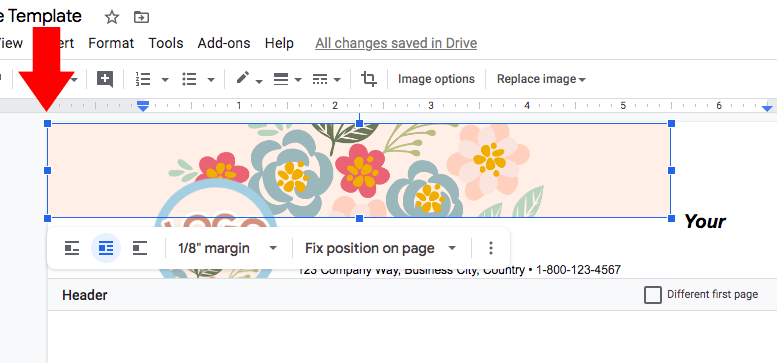Select bottom-center image resize handle
777x363 pixels.
pyautogui.click(x=360, y=218)
